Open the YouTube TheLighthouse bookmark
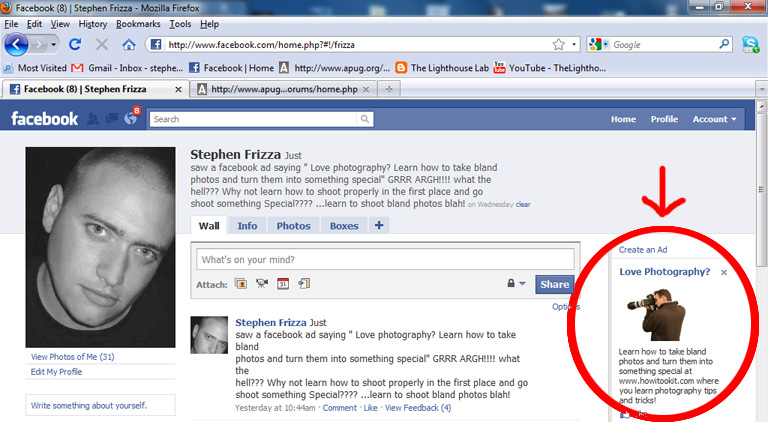The width and height of the screenshot is (768, 422). 550,68
